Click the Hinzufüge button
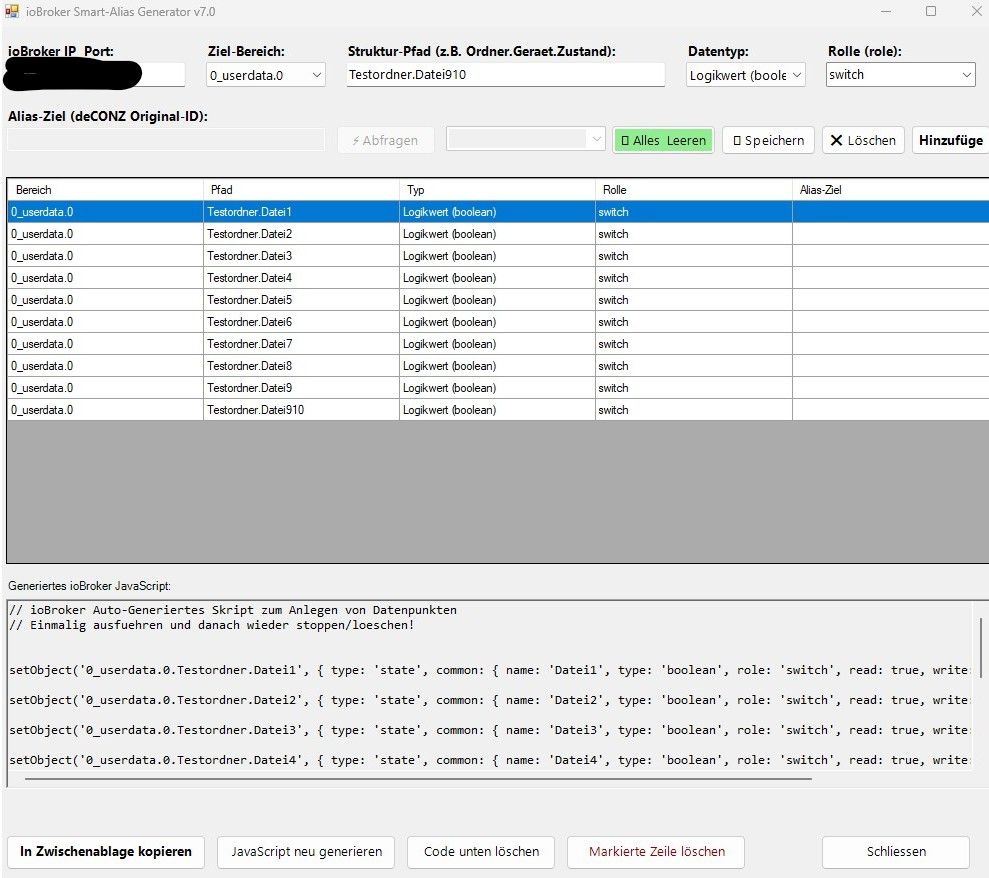 (x=951, y=140)
